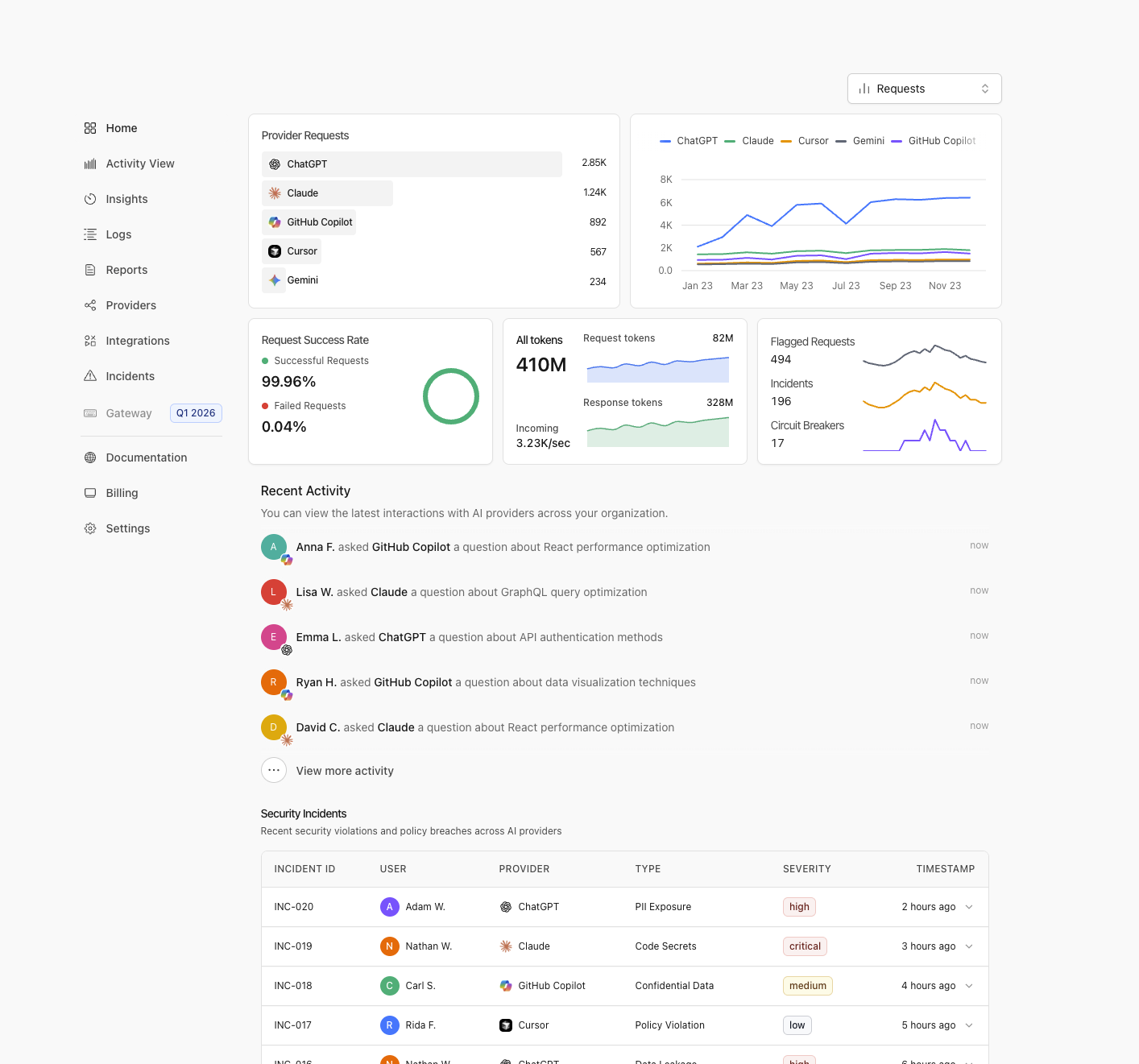1139x1064 pixels.
Task: Open the Integrations sidebar link
Action: [138, 341]
